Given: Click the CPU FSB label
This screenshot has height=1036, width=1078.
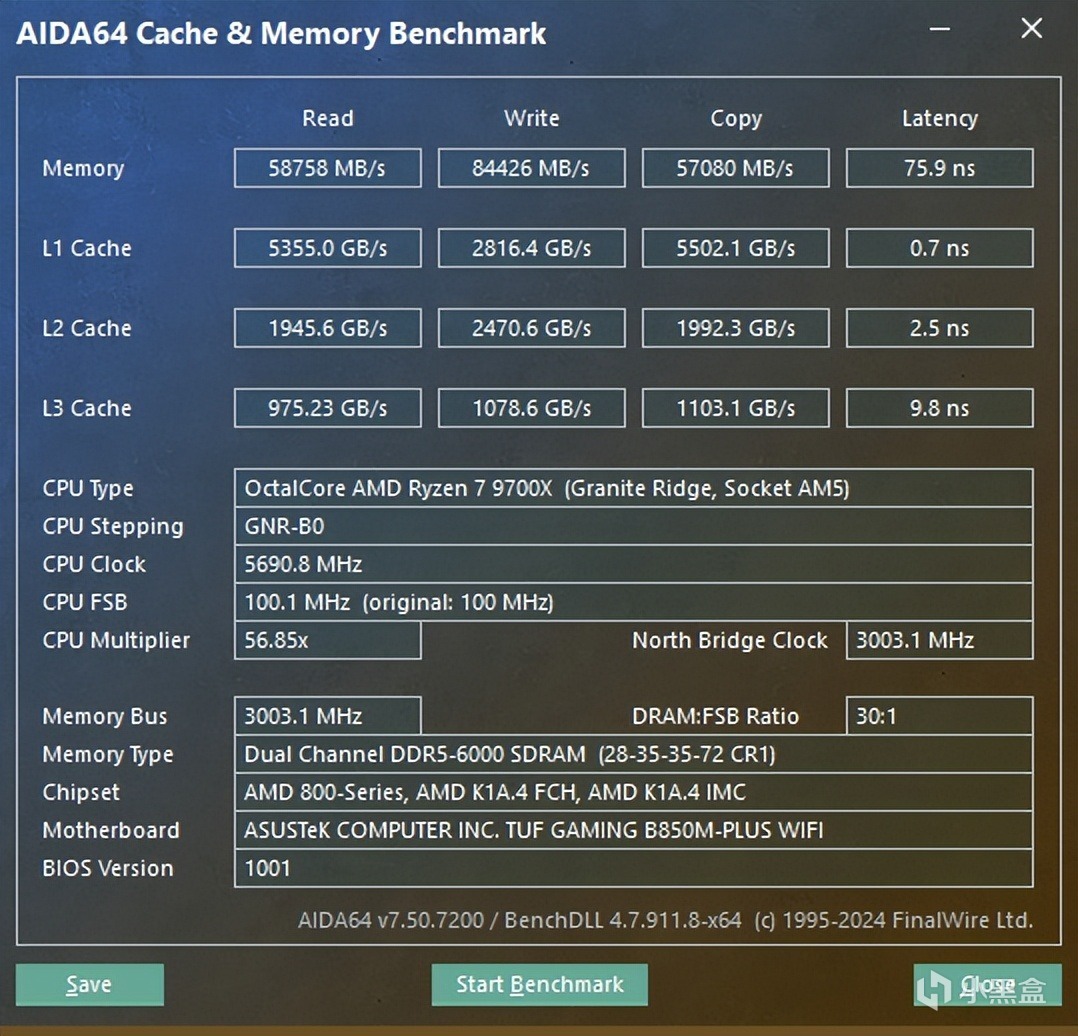Looking at the screenshot, I should [x=85, y=602].
